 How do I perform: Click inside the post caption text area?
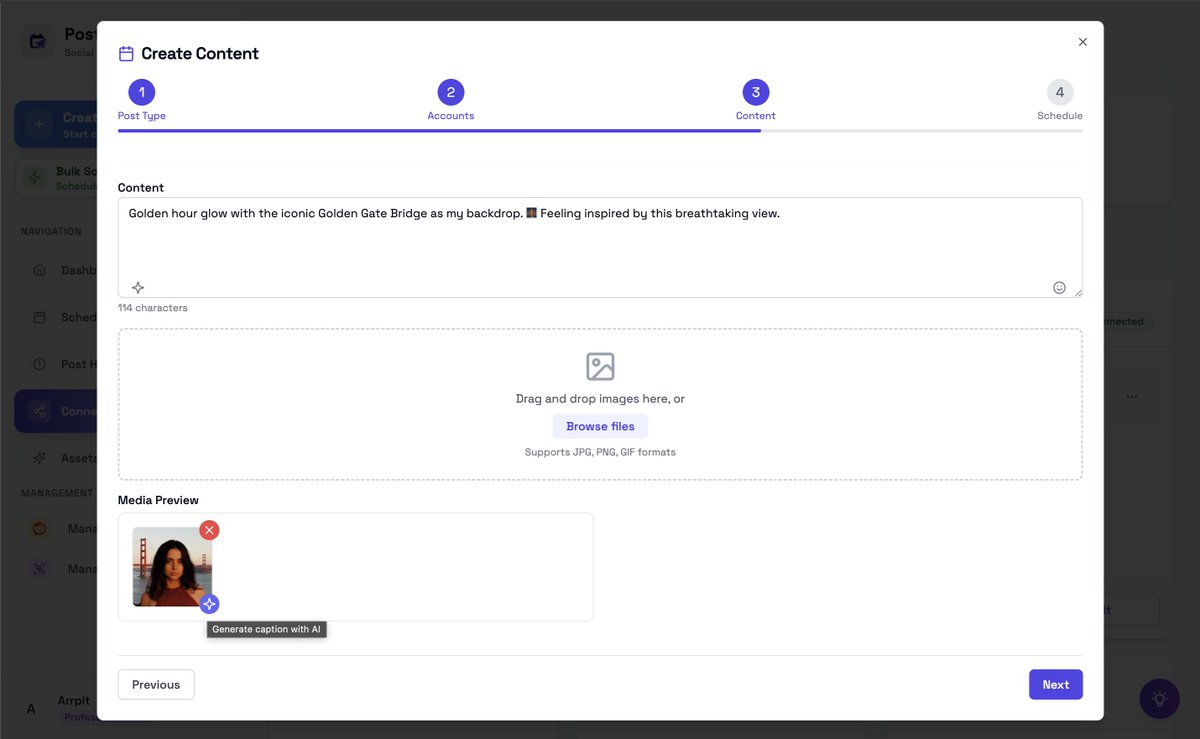(600, 240)
